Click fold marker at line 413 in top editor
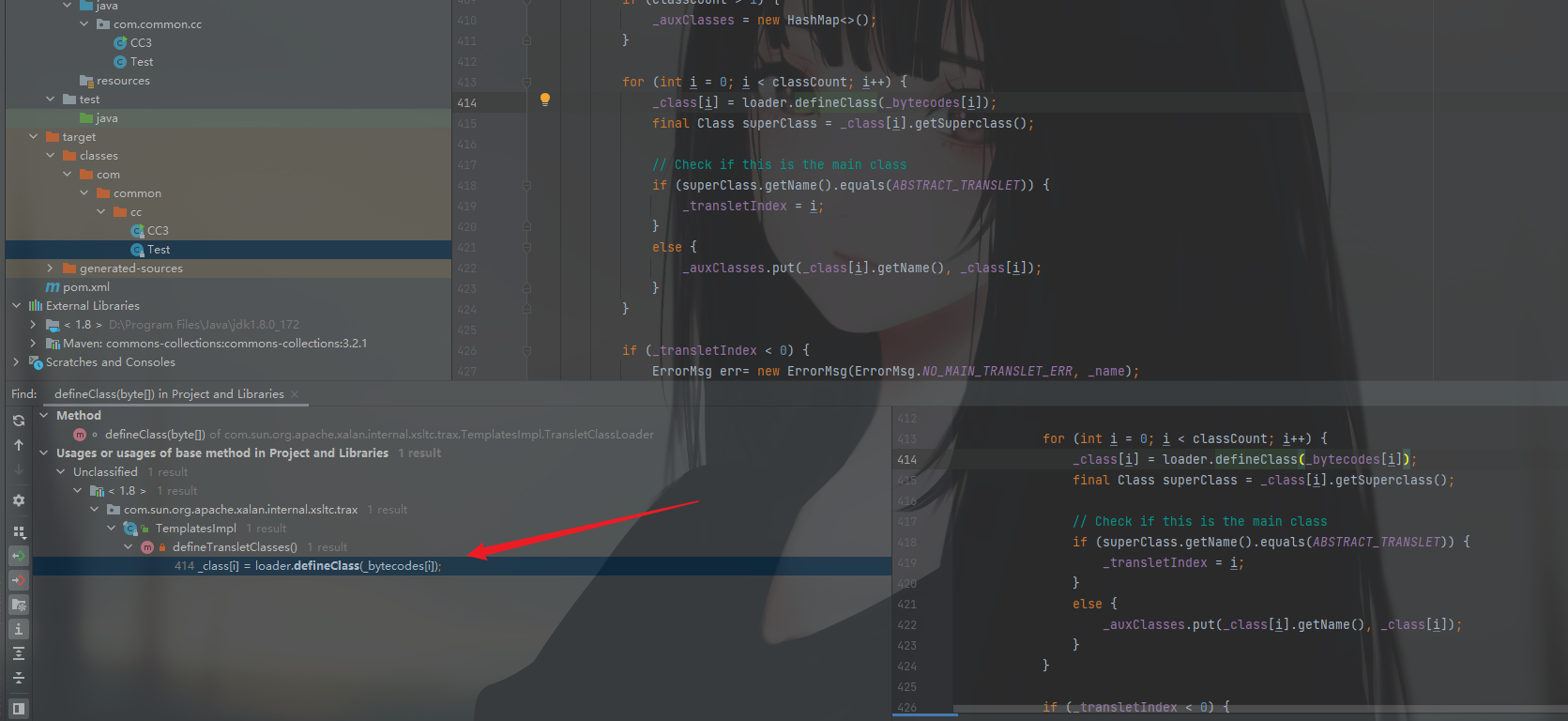Viewport: 1568px width, 721px height. coord(526,83)
